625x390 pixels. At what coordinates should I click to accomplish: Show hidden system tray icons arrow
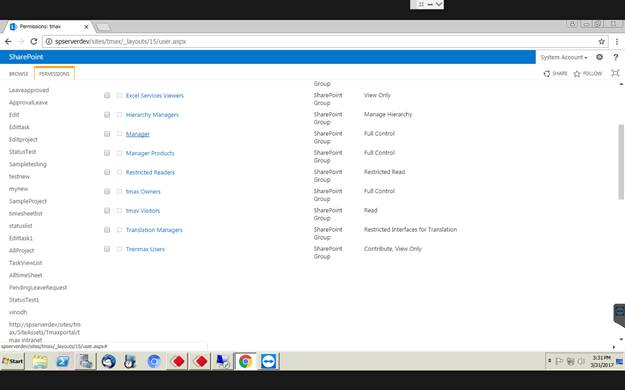(x=550, y=361)
